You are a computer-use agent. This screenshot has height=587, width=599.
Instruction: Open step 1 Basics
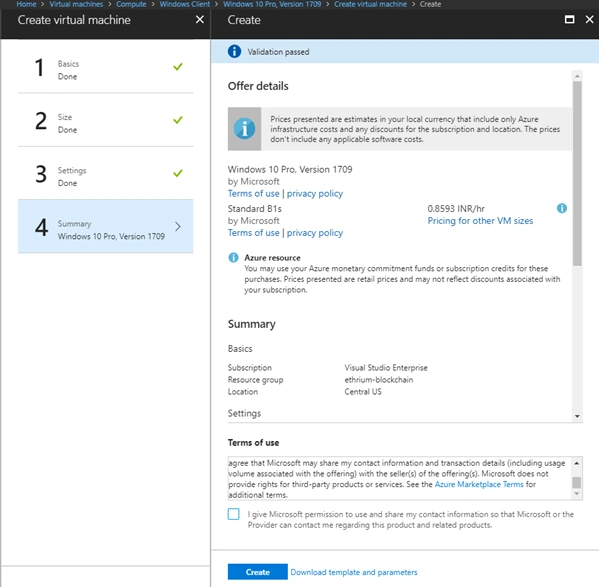click(105, 67)
